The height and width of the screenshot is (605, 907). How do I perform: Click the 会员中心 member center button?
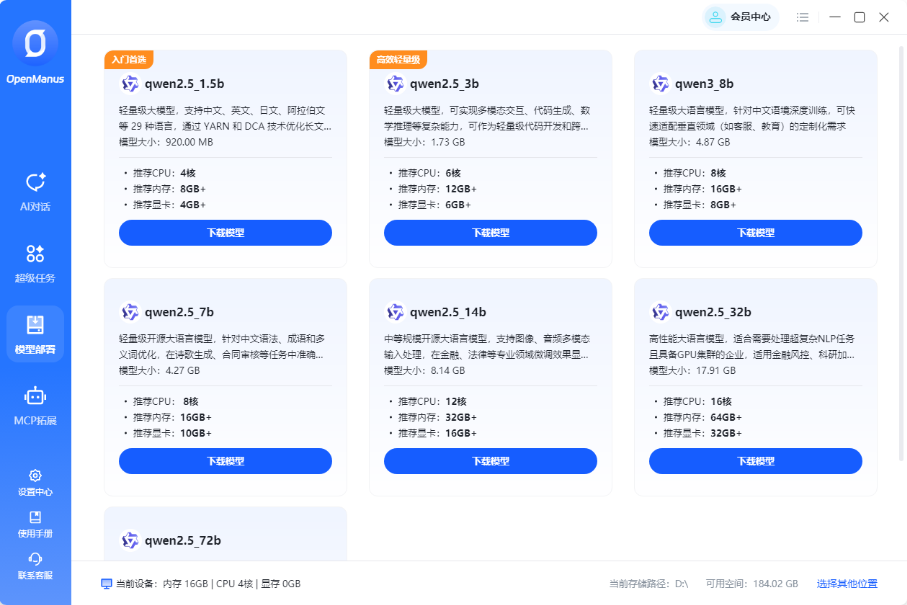point(740,17)
